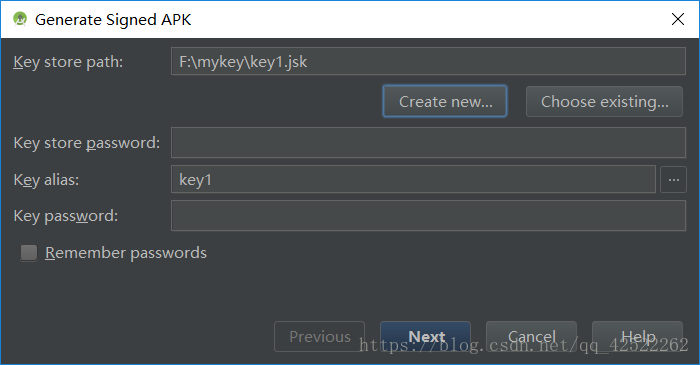Click the 'Key password:' label
Image resolution: width=700 pixels, height=365 pixels.
66,216
